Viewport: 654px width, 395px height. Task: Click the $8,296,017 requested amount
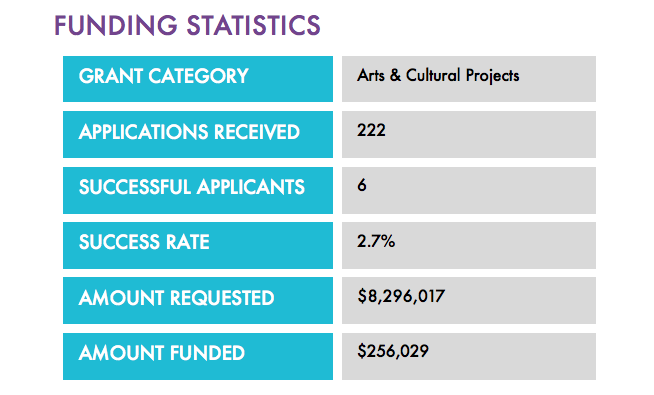(401, 297)
